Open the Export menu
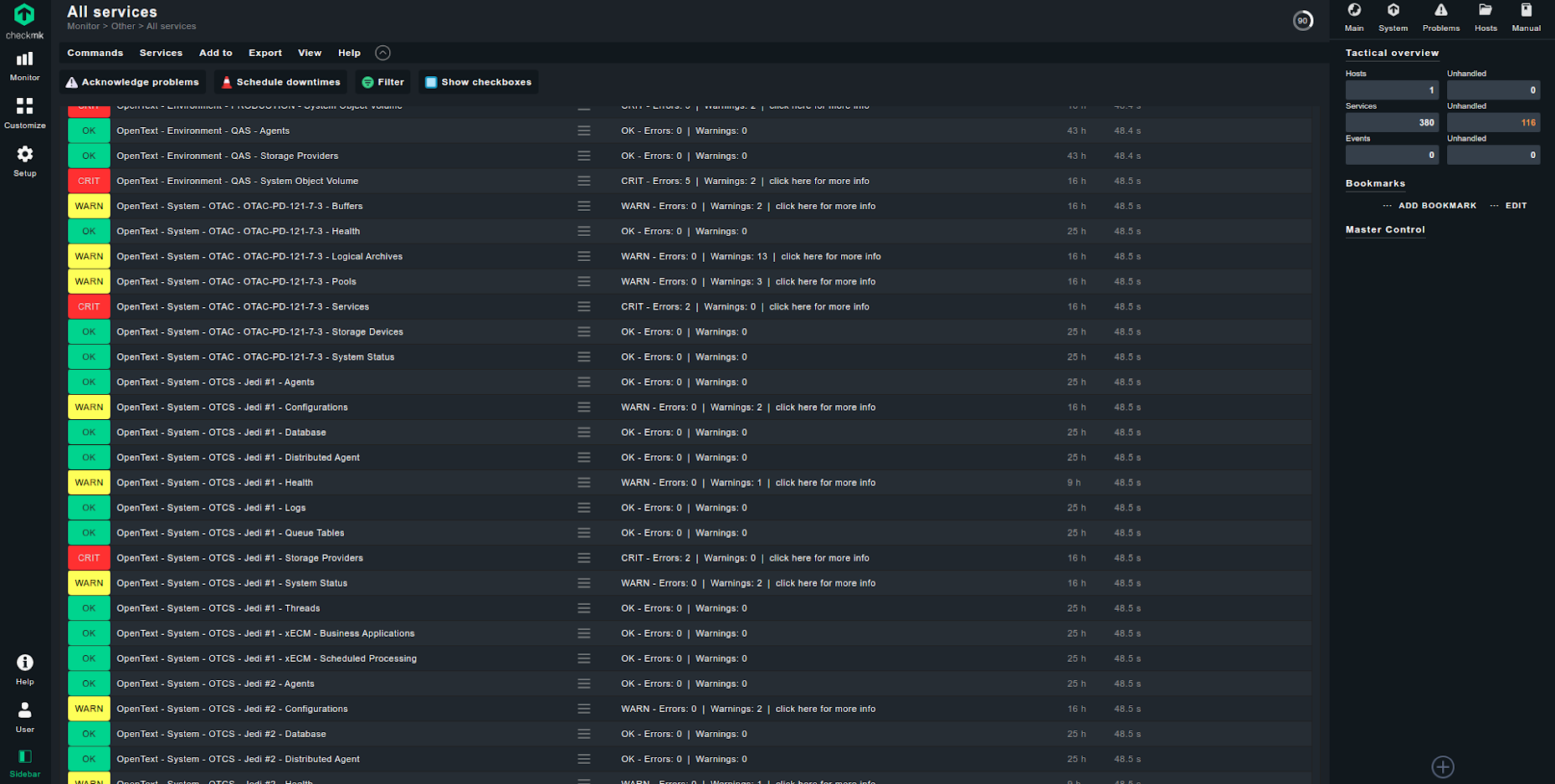 pos(264,53)
